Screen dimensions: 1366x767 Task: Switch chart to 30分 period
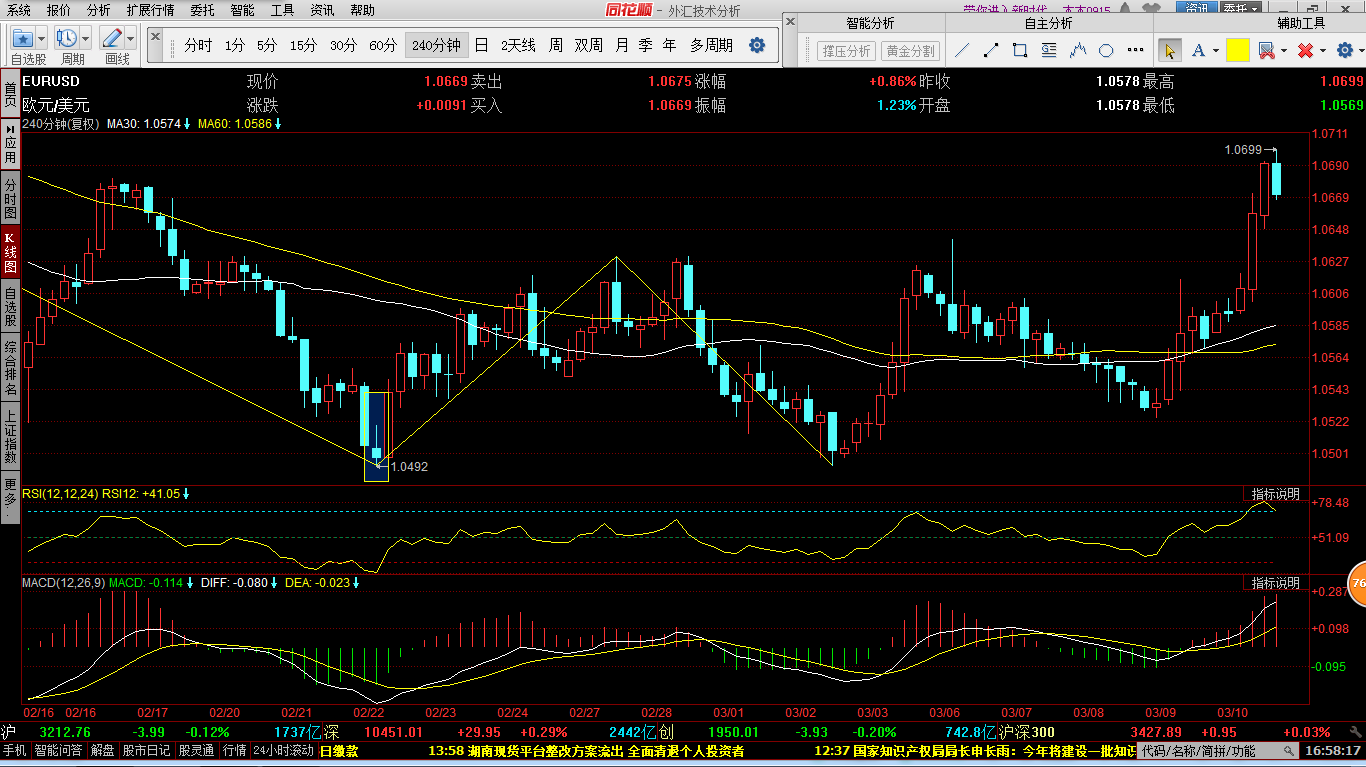343,45
